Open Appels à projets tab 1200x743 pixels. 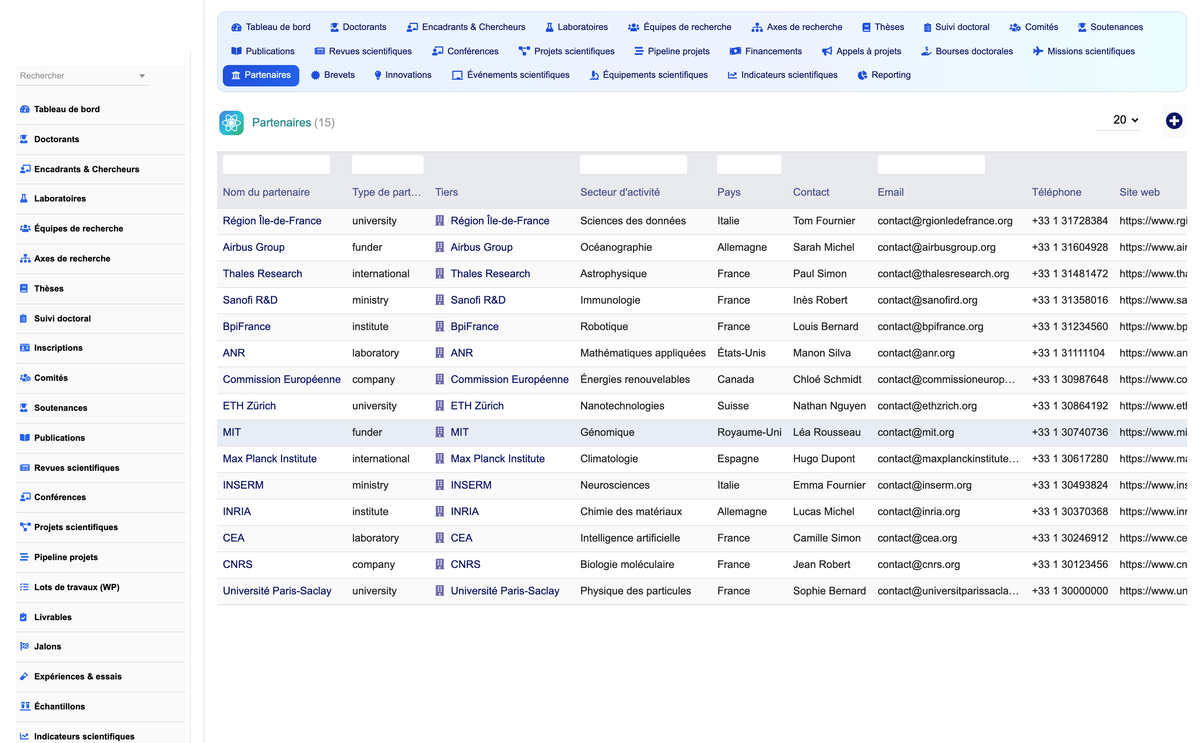861,51
